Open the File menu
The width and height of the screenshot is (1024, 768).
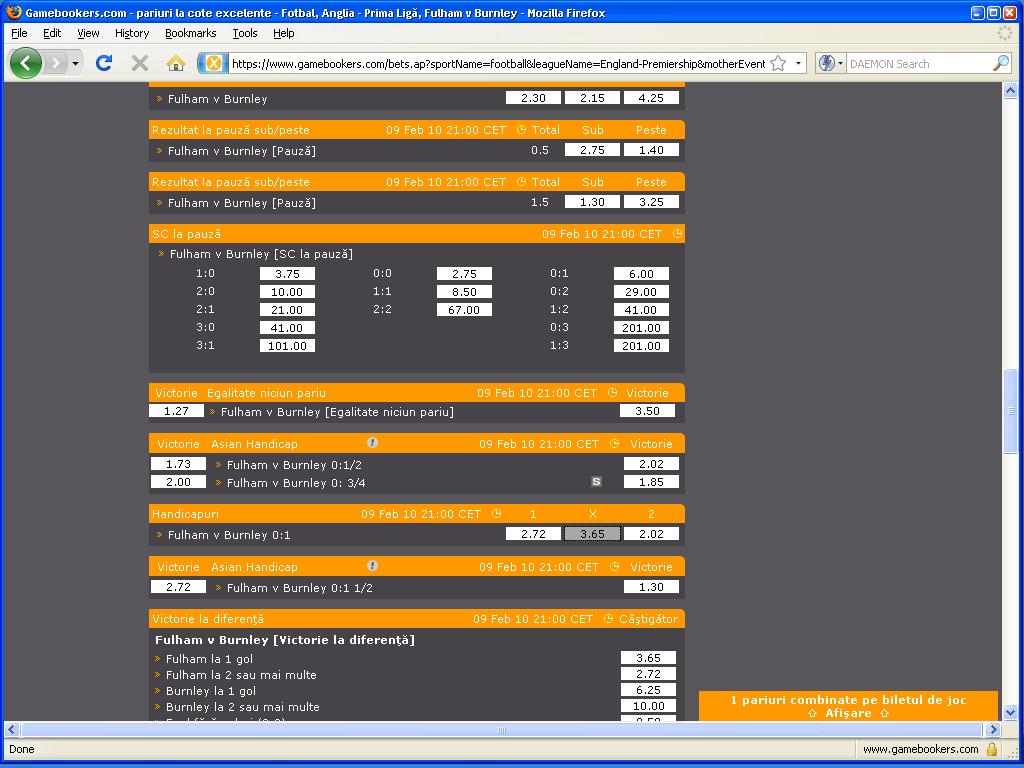coord(19,33)
